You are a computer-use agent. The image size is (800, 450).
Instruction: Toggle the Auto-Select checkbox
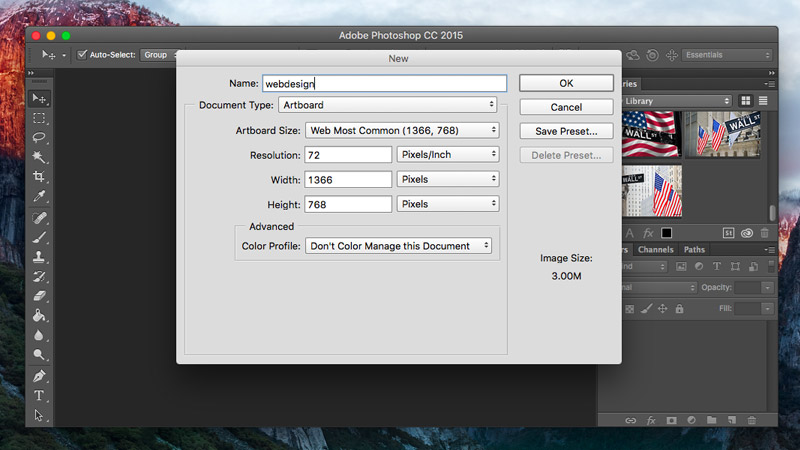coord(83,55)
